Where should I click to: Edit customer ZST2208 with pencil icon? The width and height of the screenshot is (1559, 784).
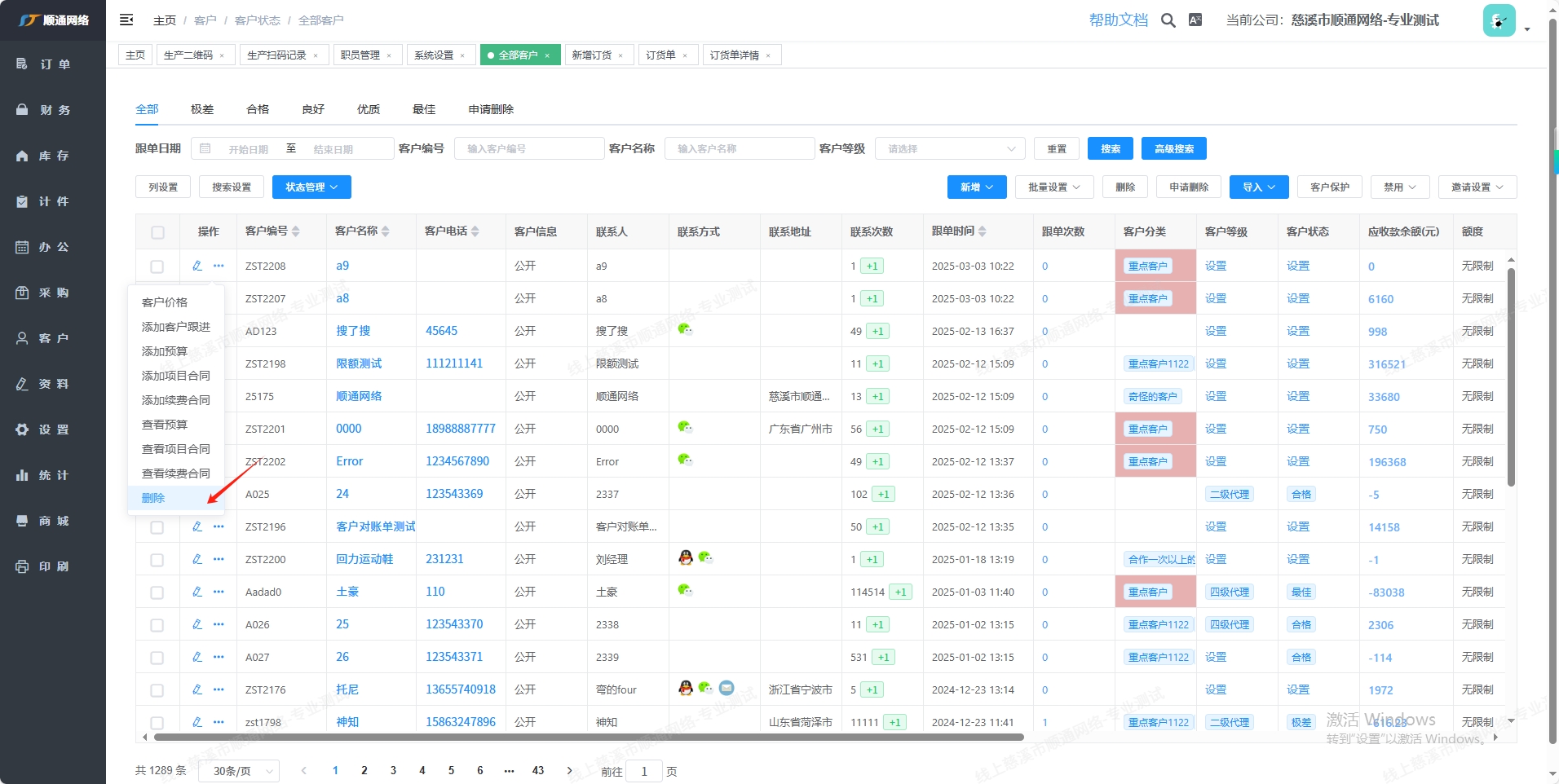tap(197, 266)
